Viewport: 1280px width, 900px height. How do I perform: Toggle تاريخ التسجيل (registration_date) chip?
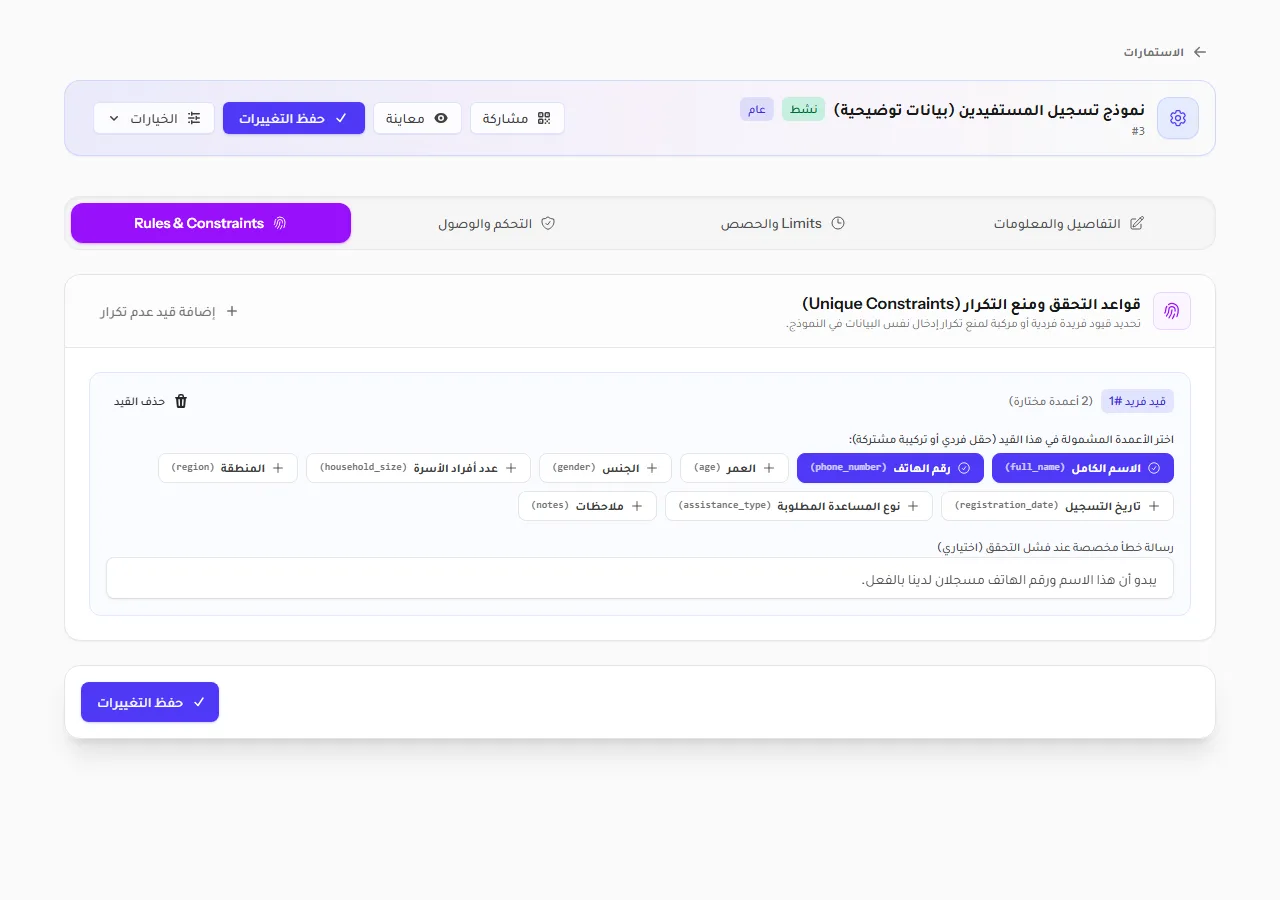(1057, 506)
